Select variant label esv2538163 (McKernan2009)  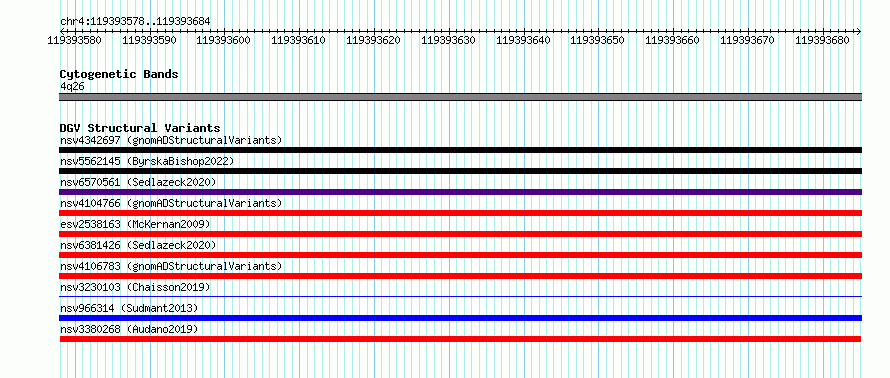[x=135, y=224]
